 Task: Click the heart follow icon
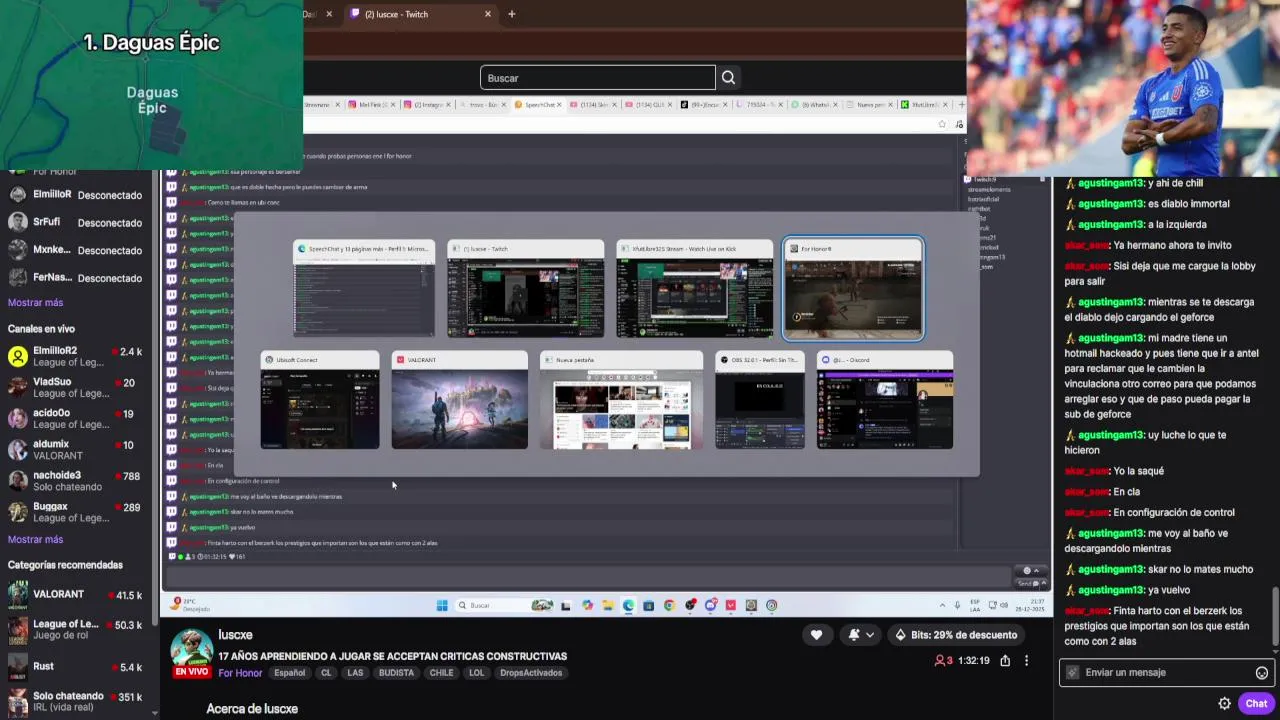click(816, 635)
